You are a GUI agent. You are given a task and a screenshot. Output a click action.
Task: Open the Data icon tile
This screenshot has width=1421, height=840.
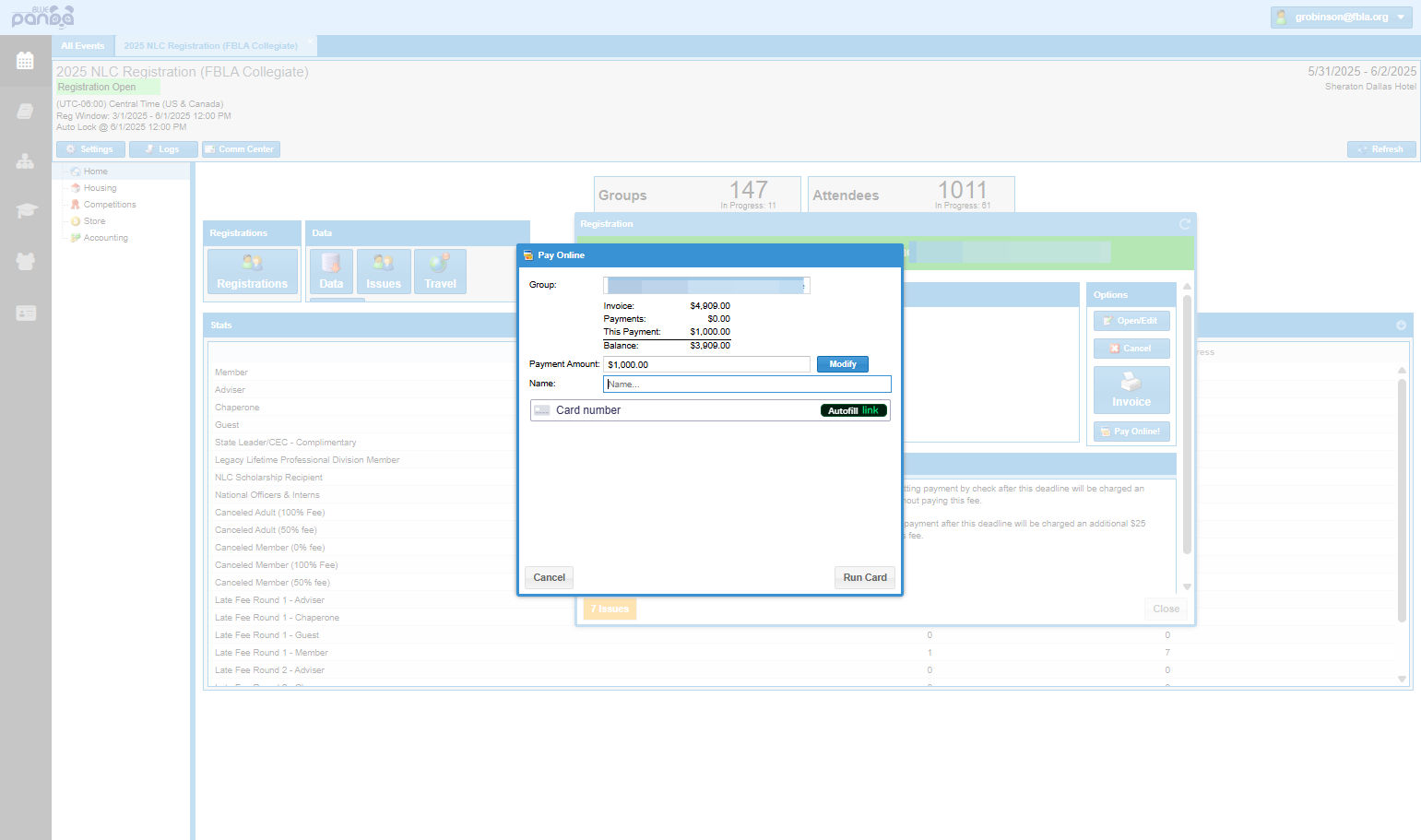coord(331,271)
